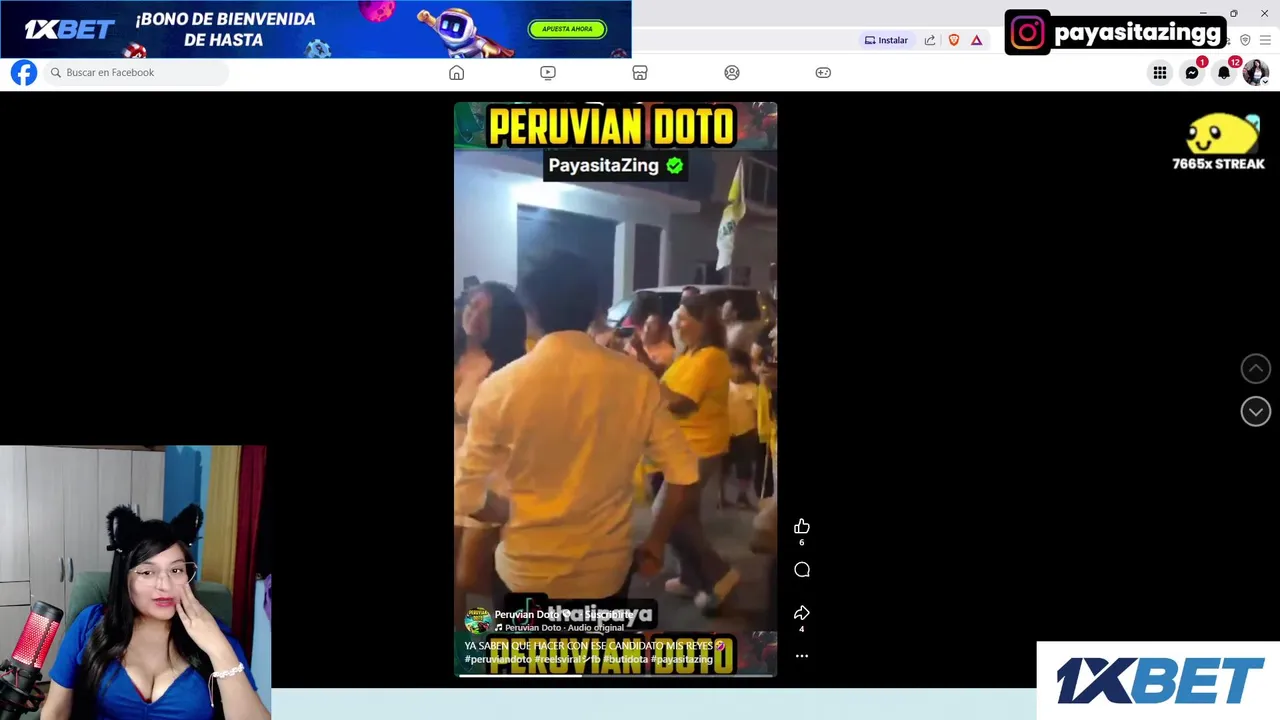
Task: Click the Instalar app button
Action: pos(886,40)
